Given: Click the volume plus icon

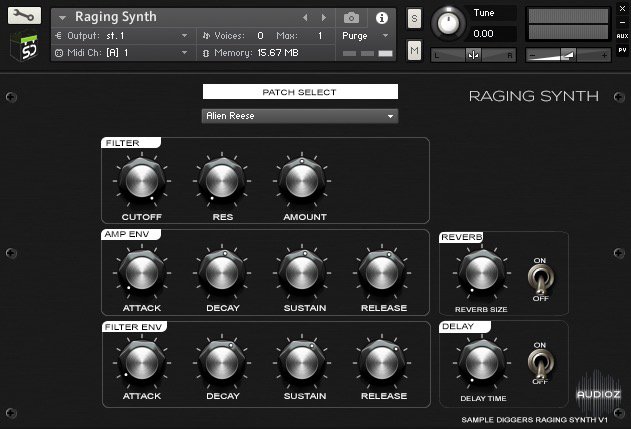Looking at the screenshot, I should click(604, 56).
